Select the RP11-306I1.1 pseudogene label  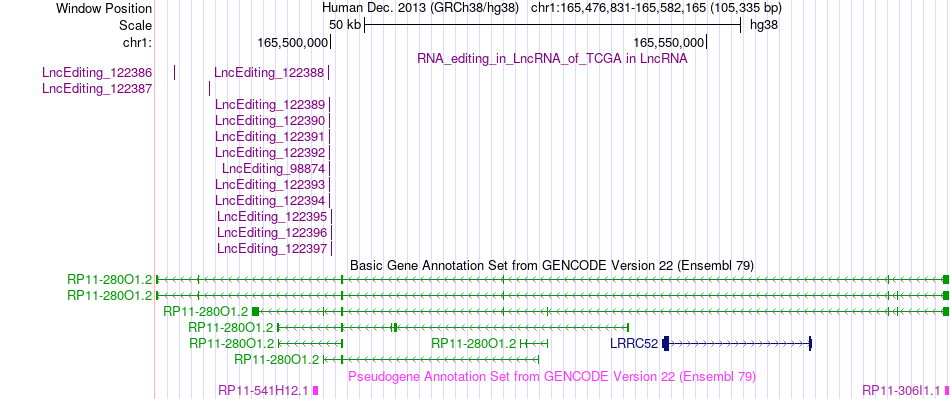click(902, 390)
